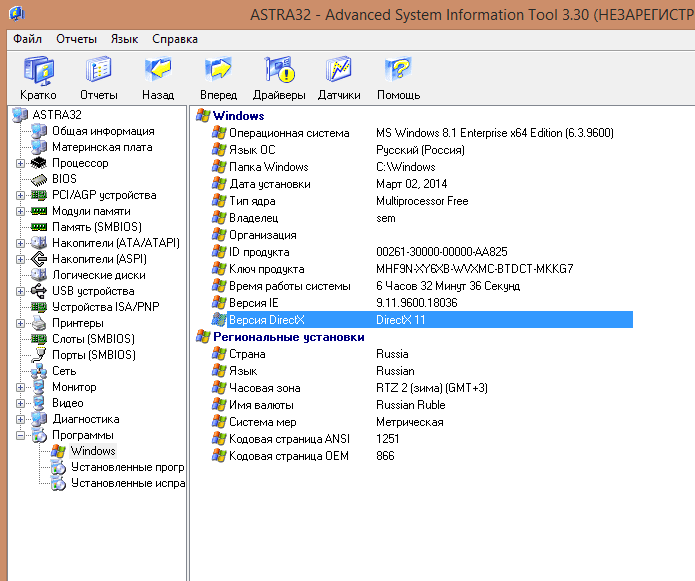695x581 pixels.
Task: Select Память (SMBIOS) in the tree
Action: 97,227
